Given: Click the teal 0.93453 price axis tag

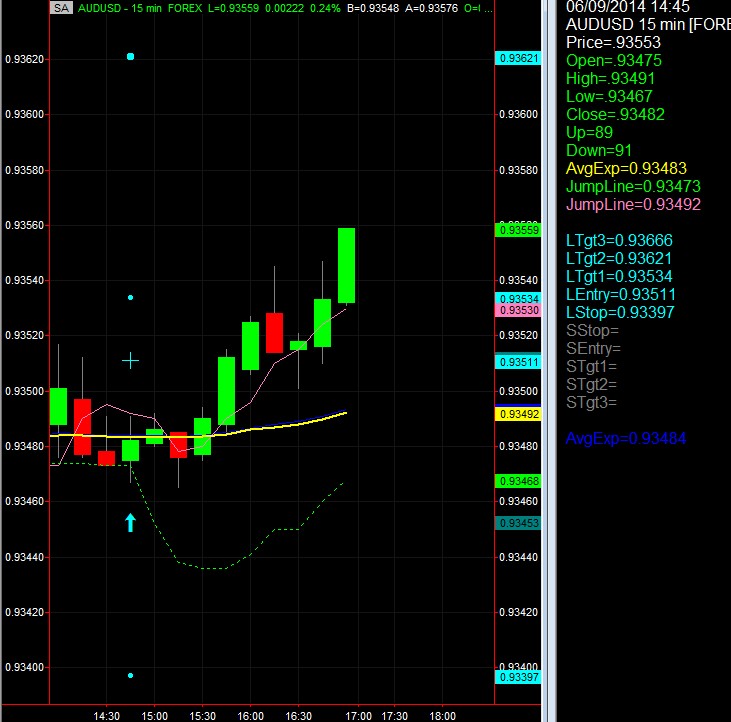Looking at the screenshot, I should pyautogui.click(x=518, y=523).
